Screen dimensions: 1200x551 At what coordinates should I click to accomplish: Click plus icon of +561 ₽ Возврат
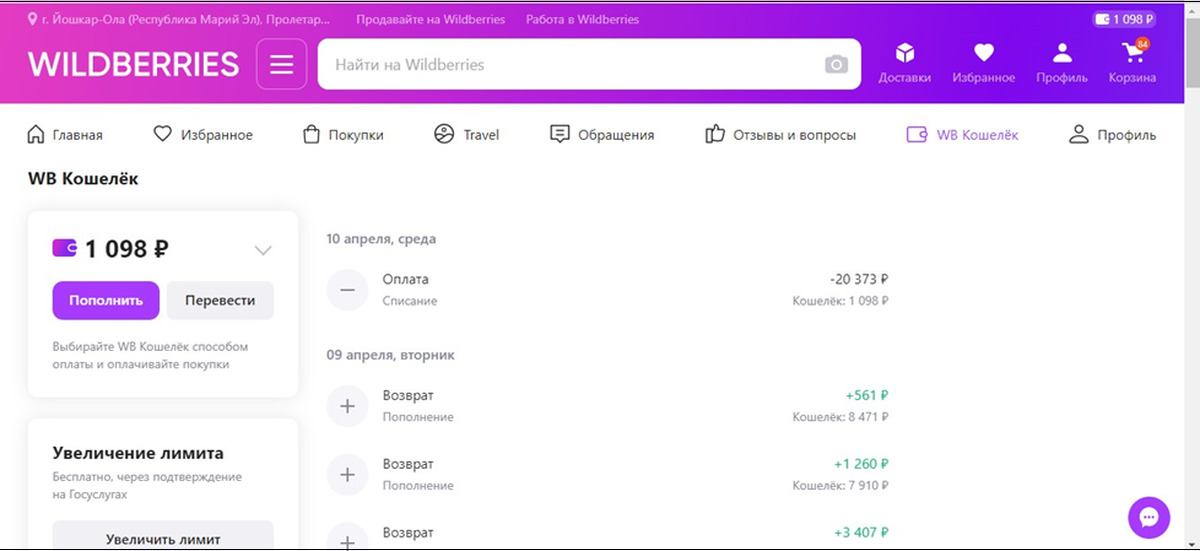pyautogui.click(x=347, y=406)
